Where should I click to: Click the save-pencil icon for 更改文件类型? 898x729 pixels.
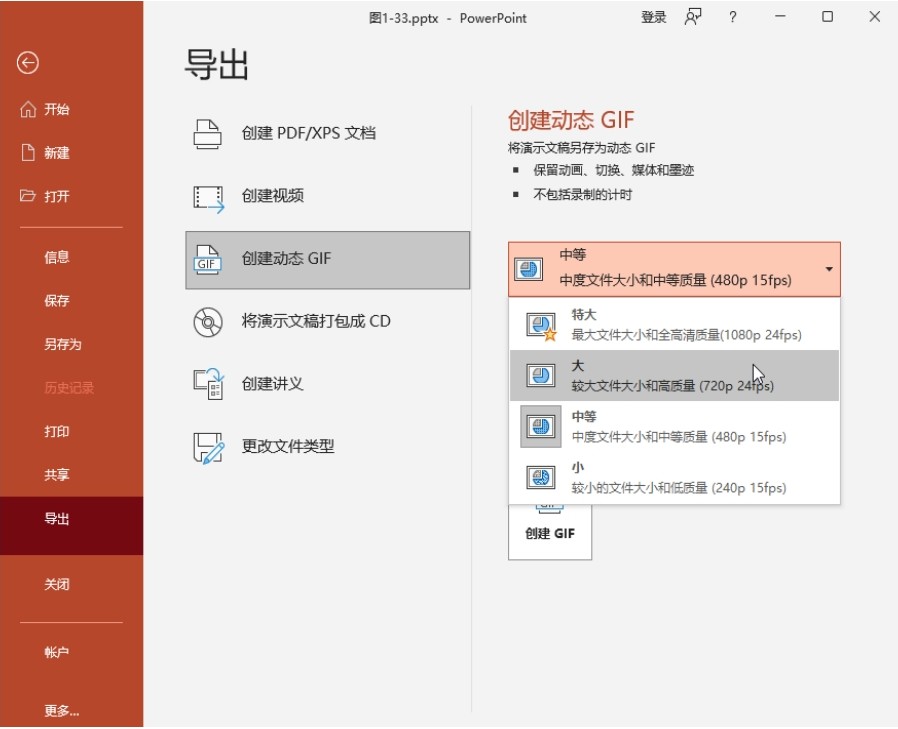(x=208, y=447)
